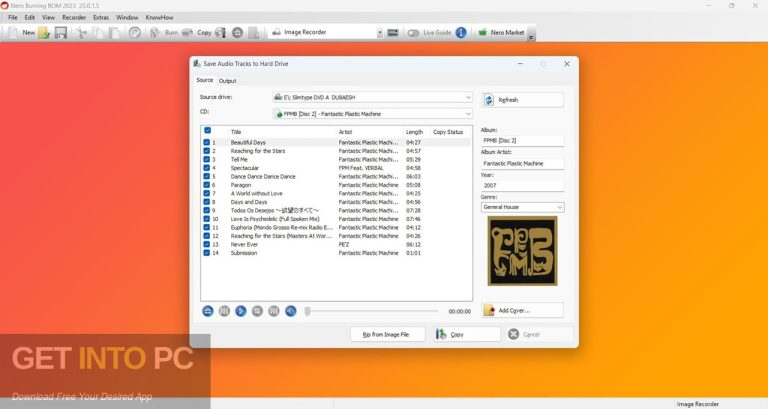Click the Cancel button

(x=538, y=335)
